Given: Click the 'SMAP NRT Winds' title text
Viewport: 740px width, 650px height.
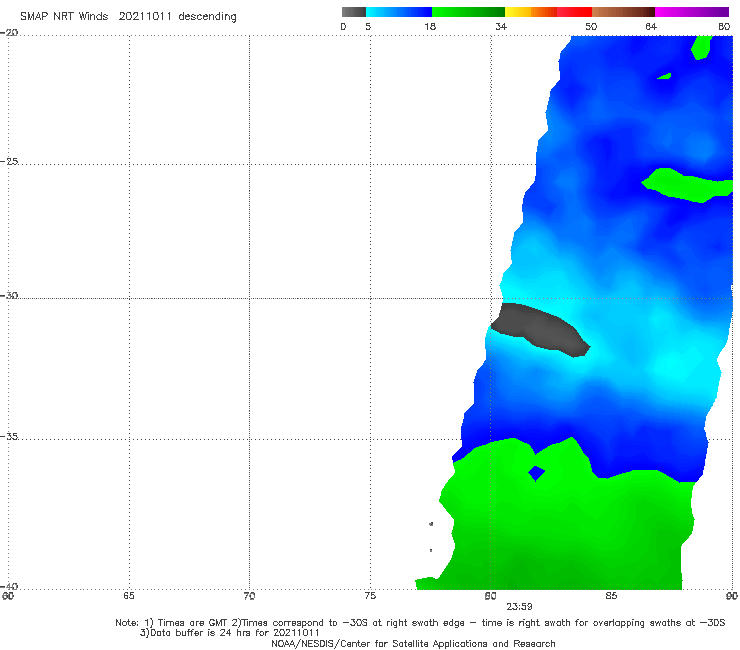Looking at the screenshot, I should 64,16.
